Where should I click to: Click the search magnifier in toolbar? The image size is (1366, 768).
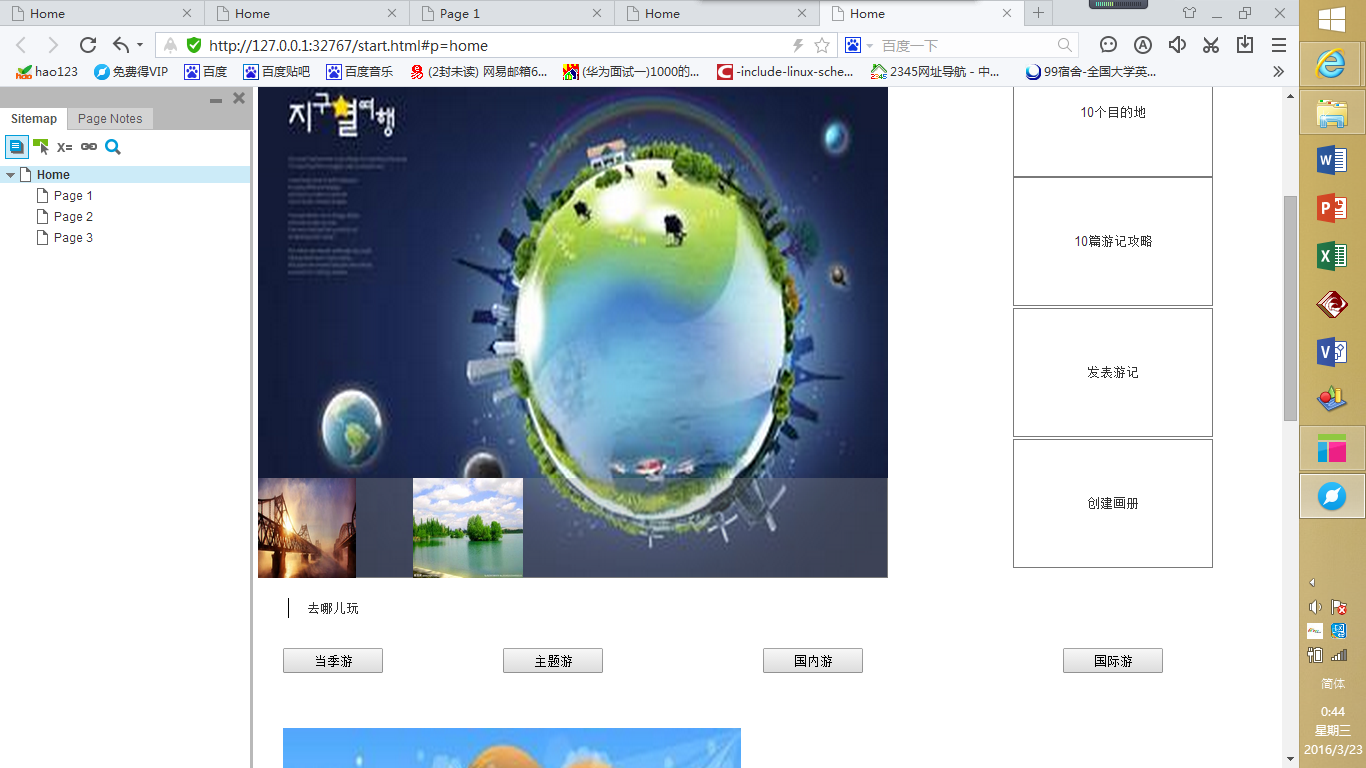coord(1065,45)
